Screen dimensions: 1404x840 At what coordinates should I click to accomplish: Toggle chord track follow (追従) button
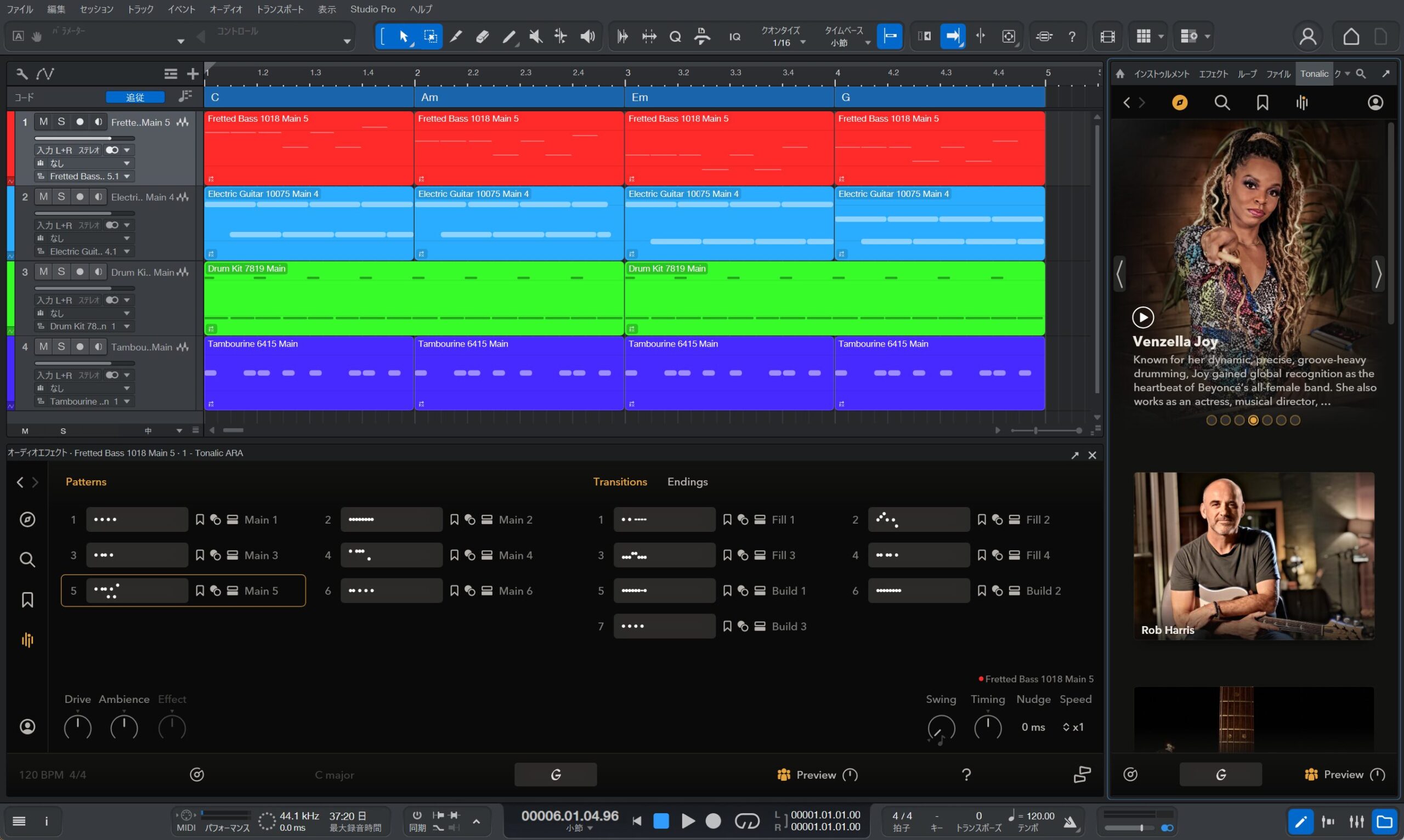tap(135, 98)
